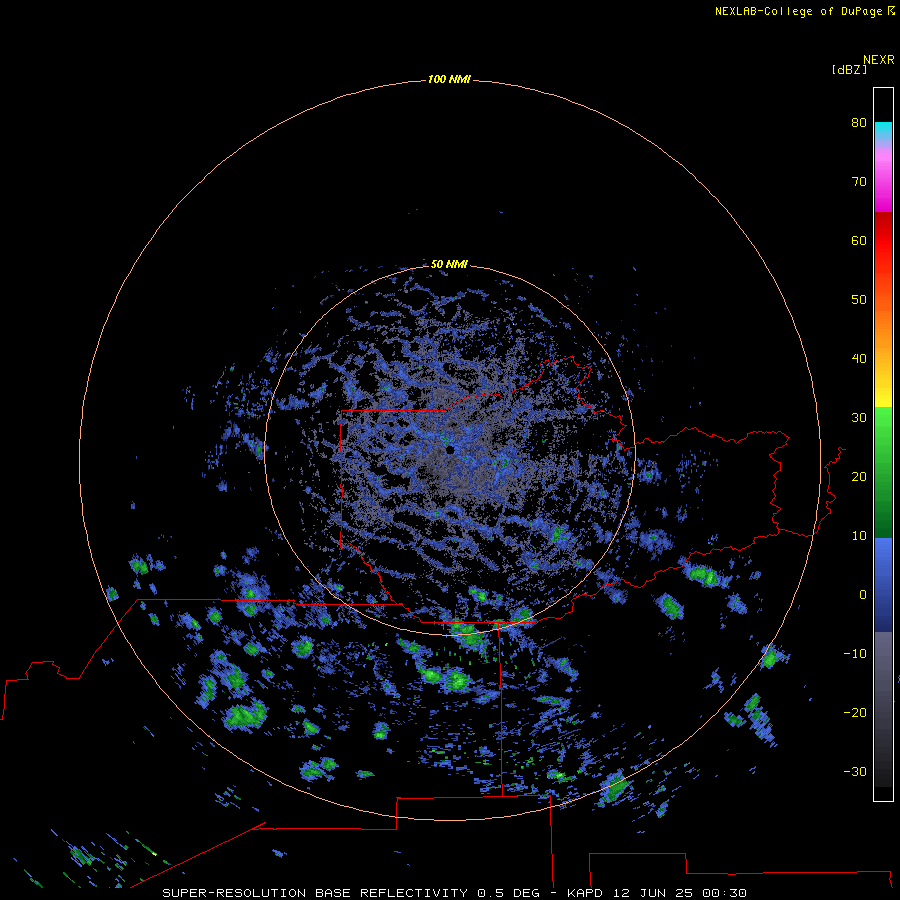Viewport: 900px width, 900px height.
Task: Click the red segment of the color bar
Action: point(883,241)
